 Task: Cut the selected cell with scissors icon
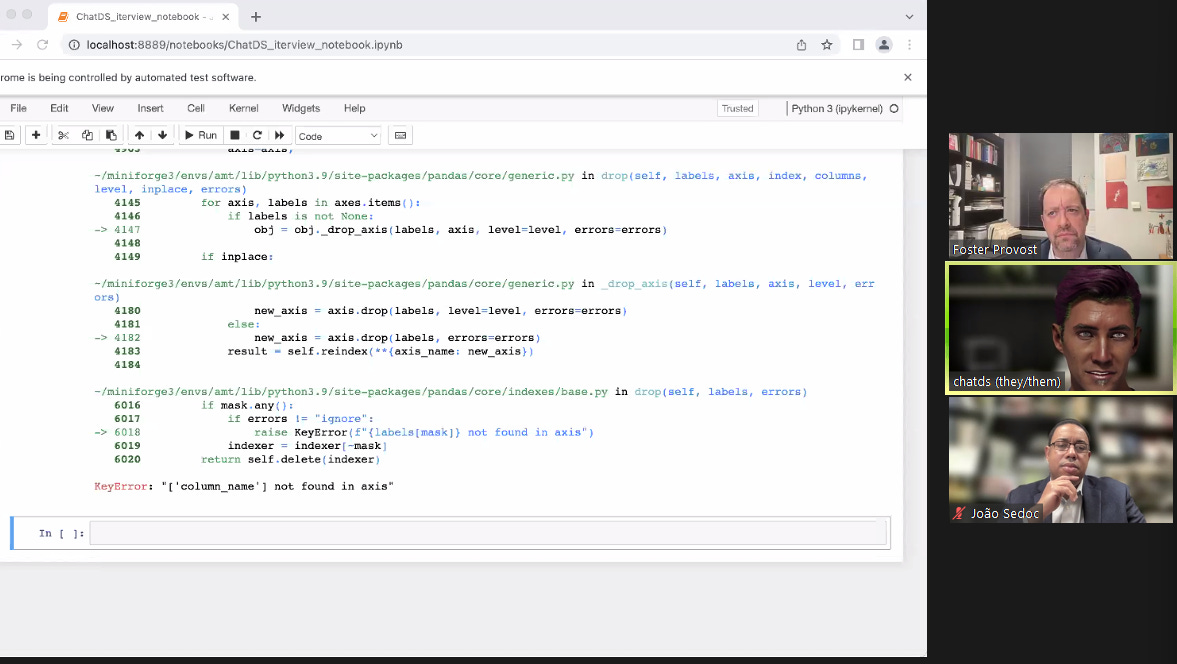point(62,134)
